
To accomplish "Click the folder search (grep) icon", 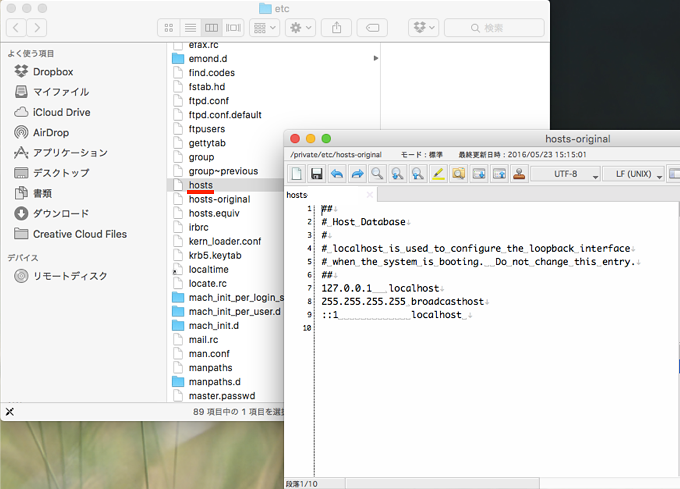I will pyautogui.click(x=458, y=174).
